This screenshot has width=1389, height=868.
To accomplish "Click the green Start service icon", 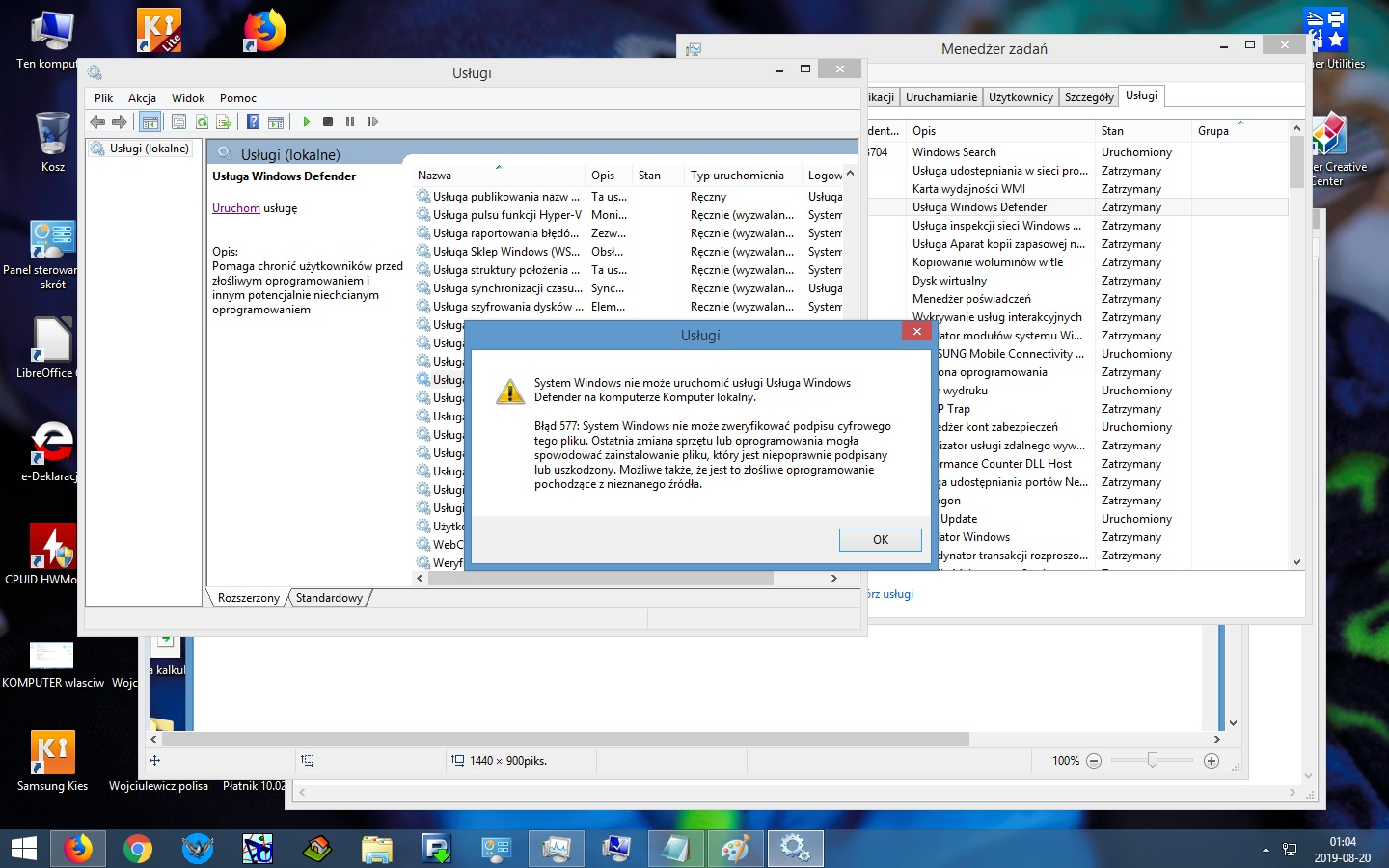I will click(x=306, y=122).
